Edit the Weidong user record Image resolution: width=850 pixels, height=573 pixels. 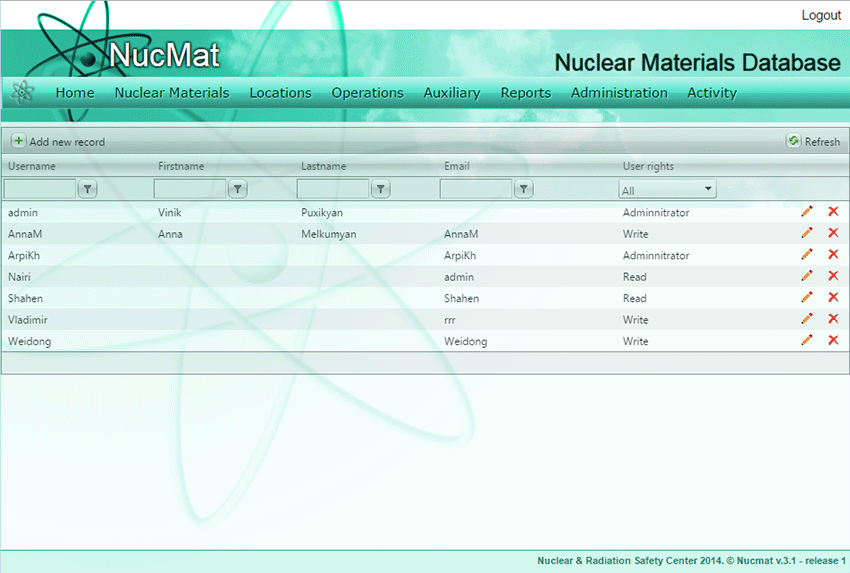pos(807,341)
